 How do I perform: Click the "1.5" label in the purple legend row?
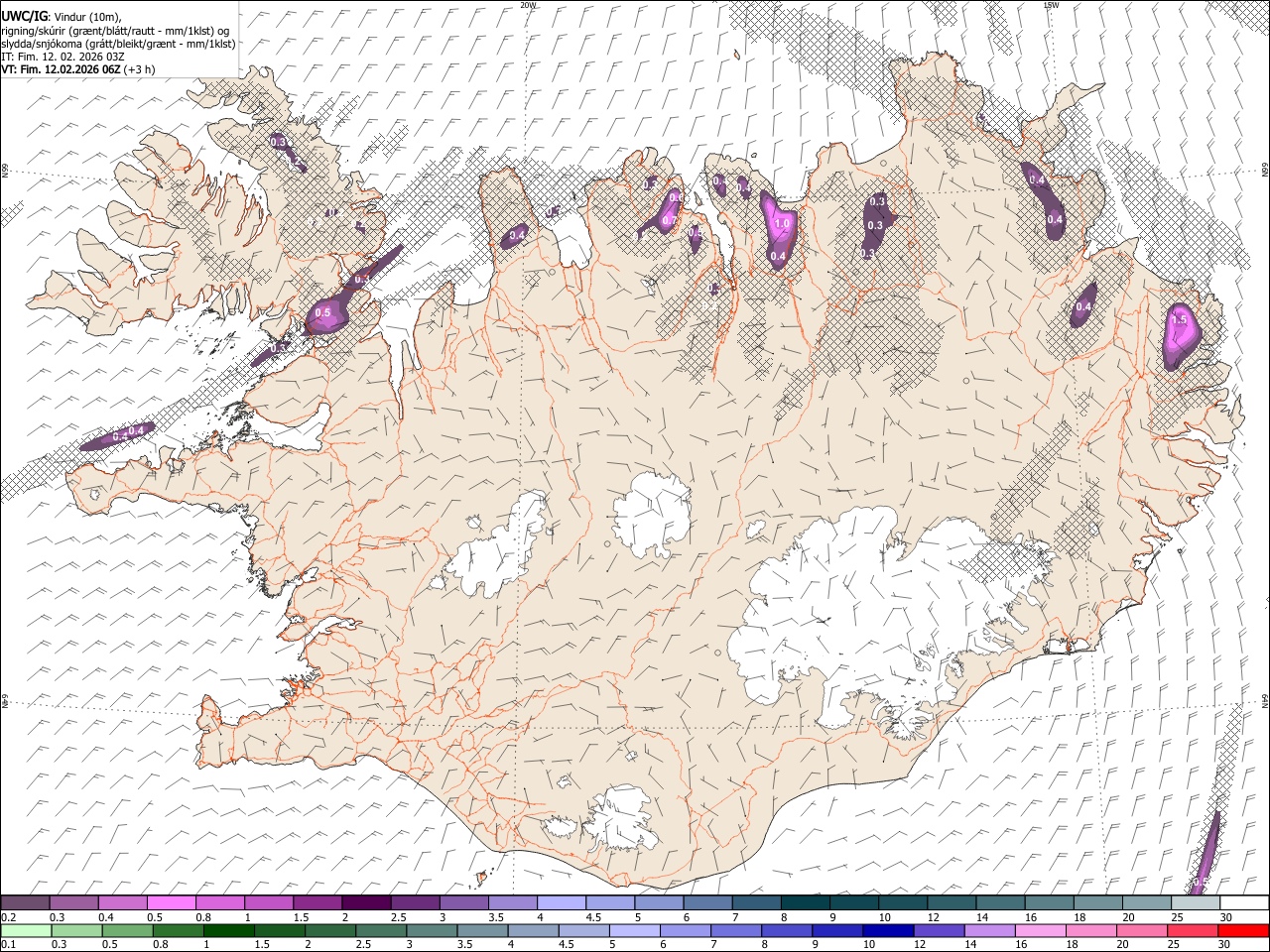click(x=301, y=917)
